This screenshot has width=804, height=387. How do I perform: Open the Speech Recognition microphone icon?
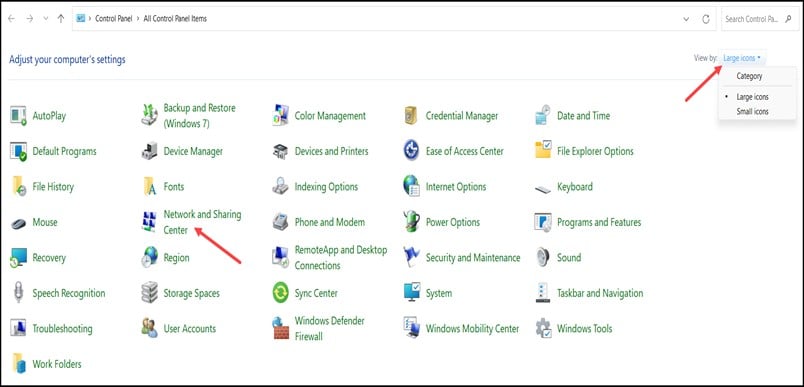(18, 293)
